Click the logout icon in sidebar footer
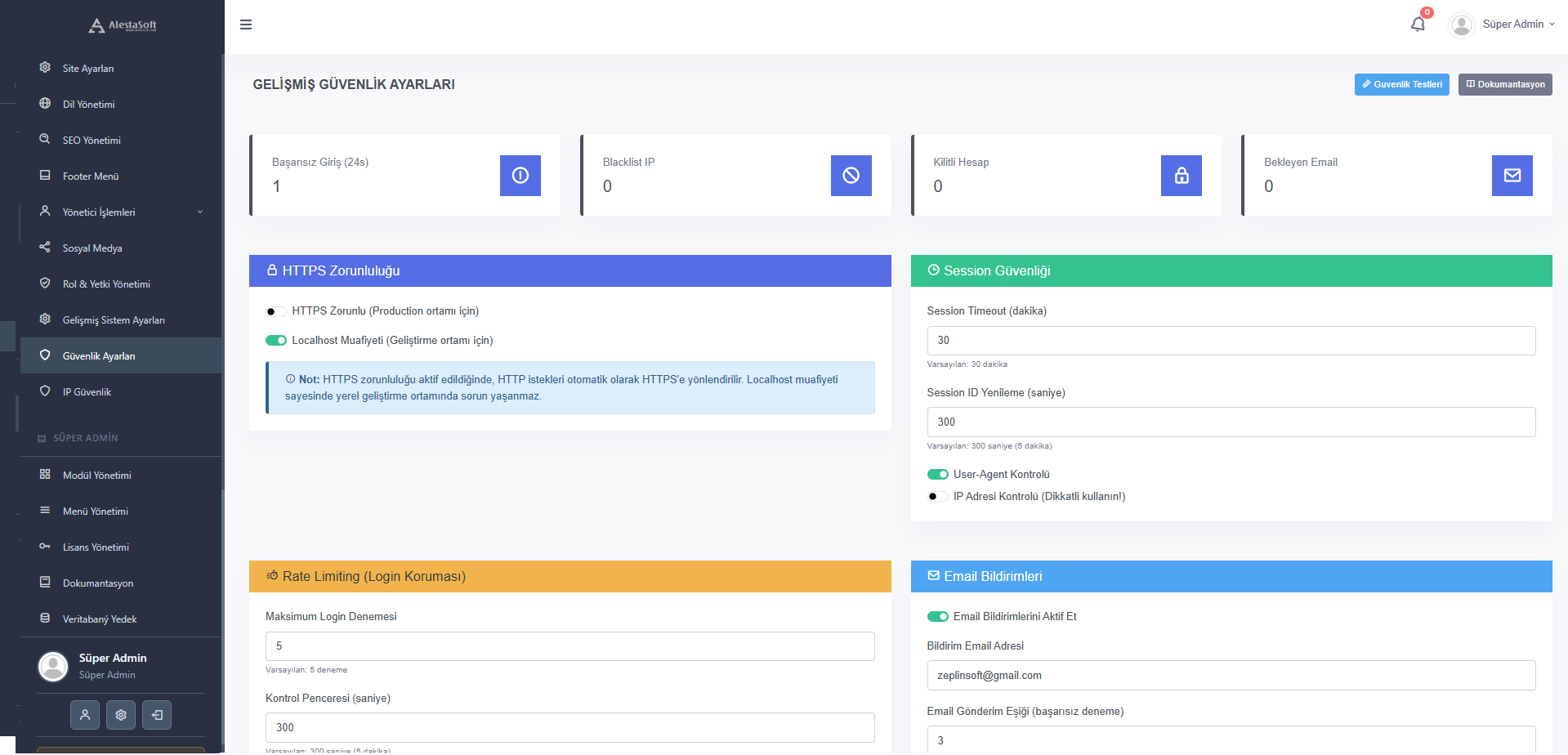This screenshot has width=1568, height=755. click(157, 715)
